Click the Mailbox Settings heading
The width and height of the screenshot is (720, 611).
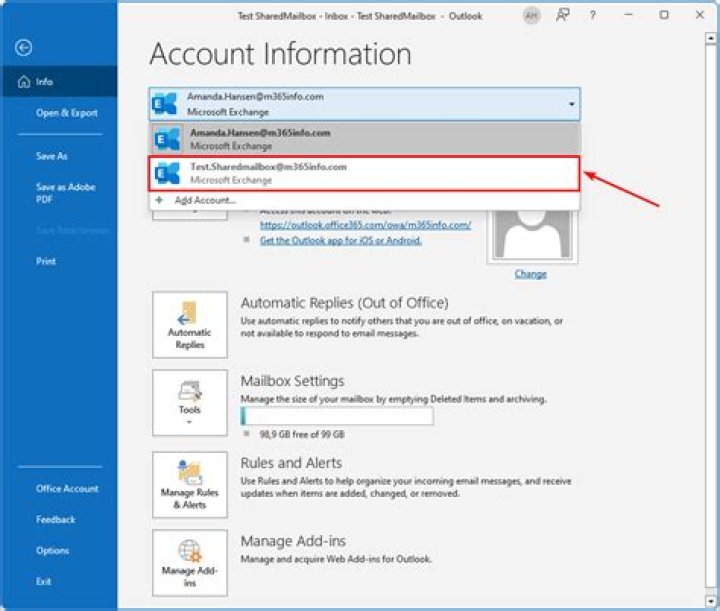pos(292,381)
